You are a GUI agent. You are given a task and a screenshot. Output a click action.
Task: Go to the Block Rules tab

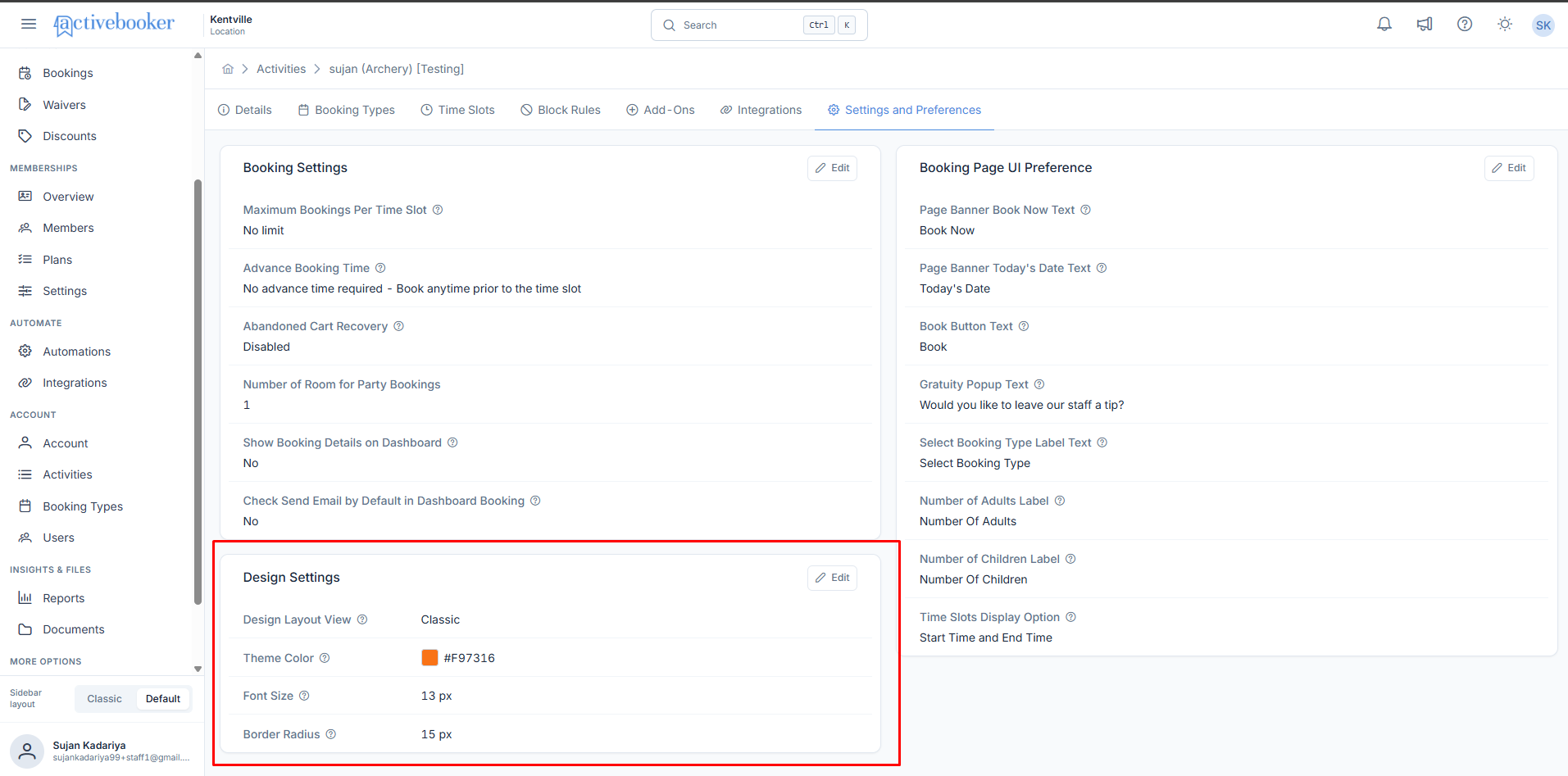[x=561, y=110]
